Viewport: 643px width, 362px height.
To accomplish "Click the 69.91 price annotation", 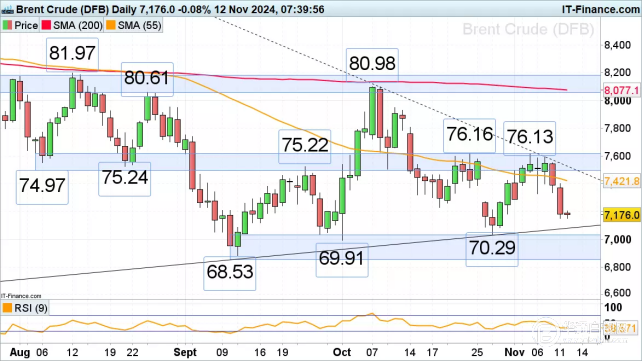I will (x=342, y=259).
